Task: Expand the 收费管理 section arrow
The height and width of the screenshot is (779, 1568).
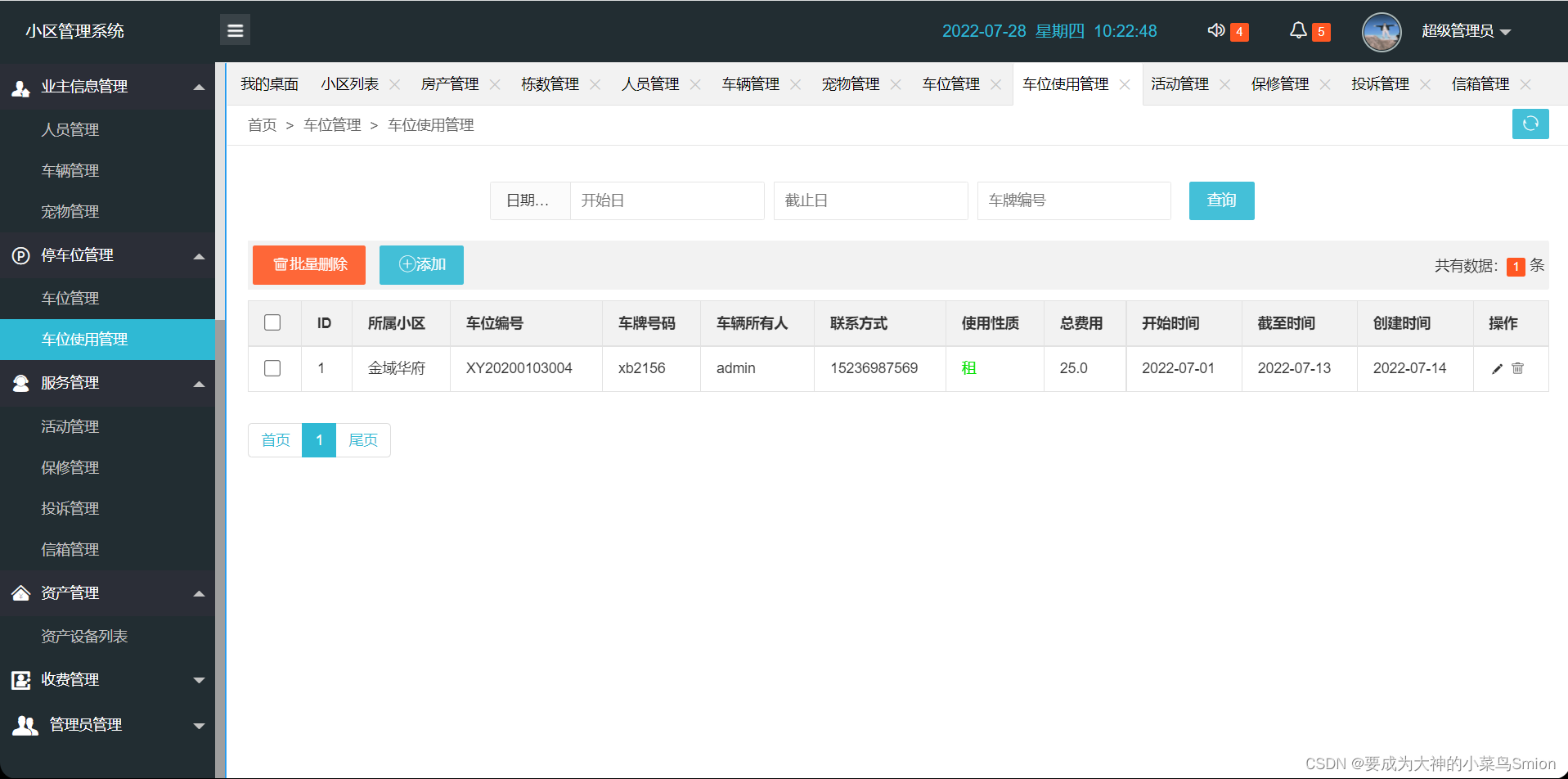Action: [x=199, y=680]
